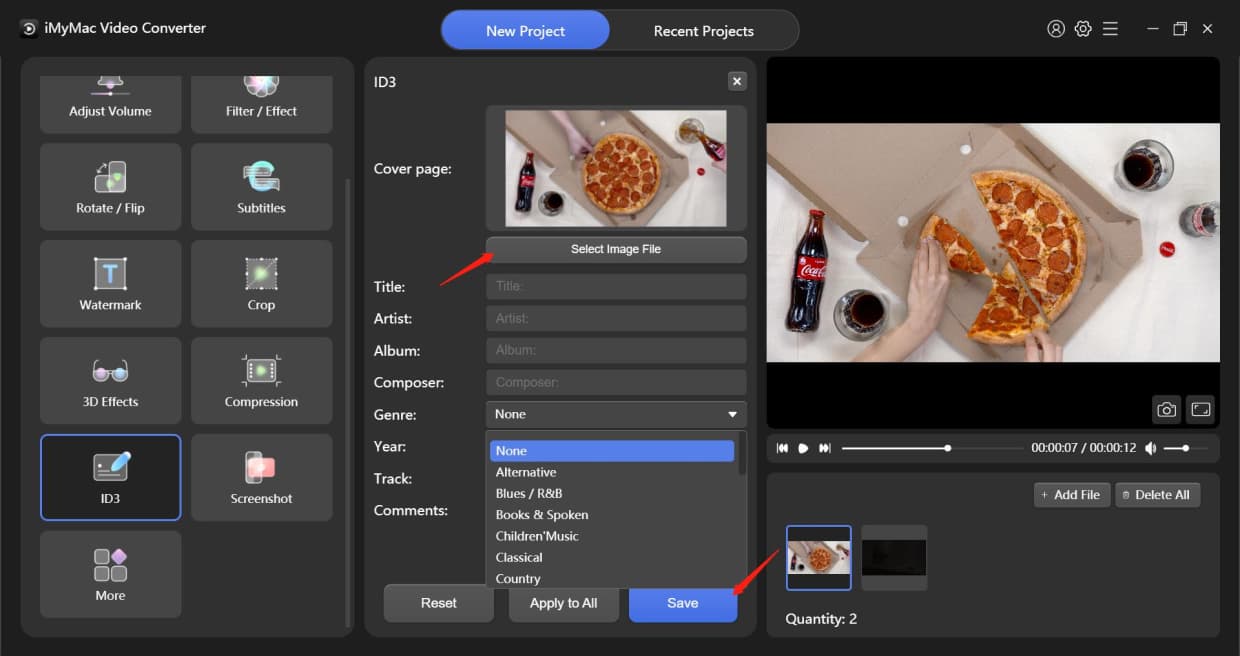
Task: Click the 00:00:07 / 00:00:12 time display
Action: point(1083,448)
